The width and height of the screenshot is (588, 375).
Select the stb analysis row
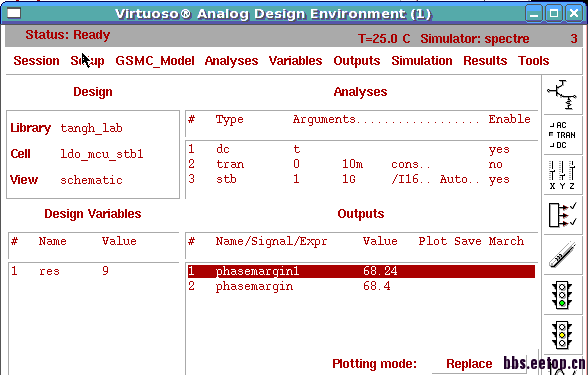[362, 179]
